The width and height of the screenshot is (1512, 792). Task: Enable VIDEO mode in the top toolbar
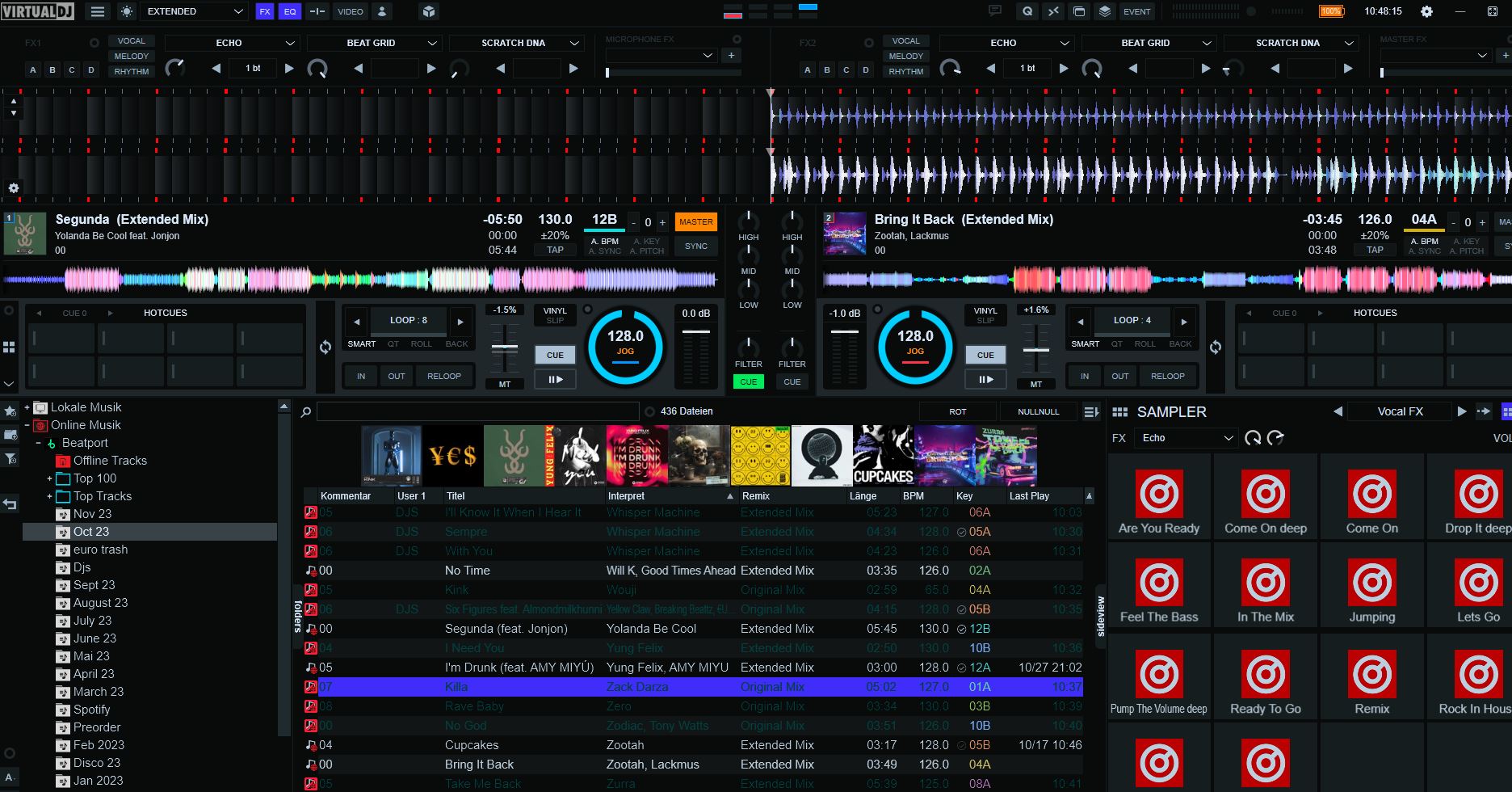tap(351, 11)
